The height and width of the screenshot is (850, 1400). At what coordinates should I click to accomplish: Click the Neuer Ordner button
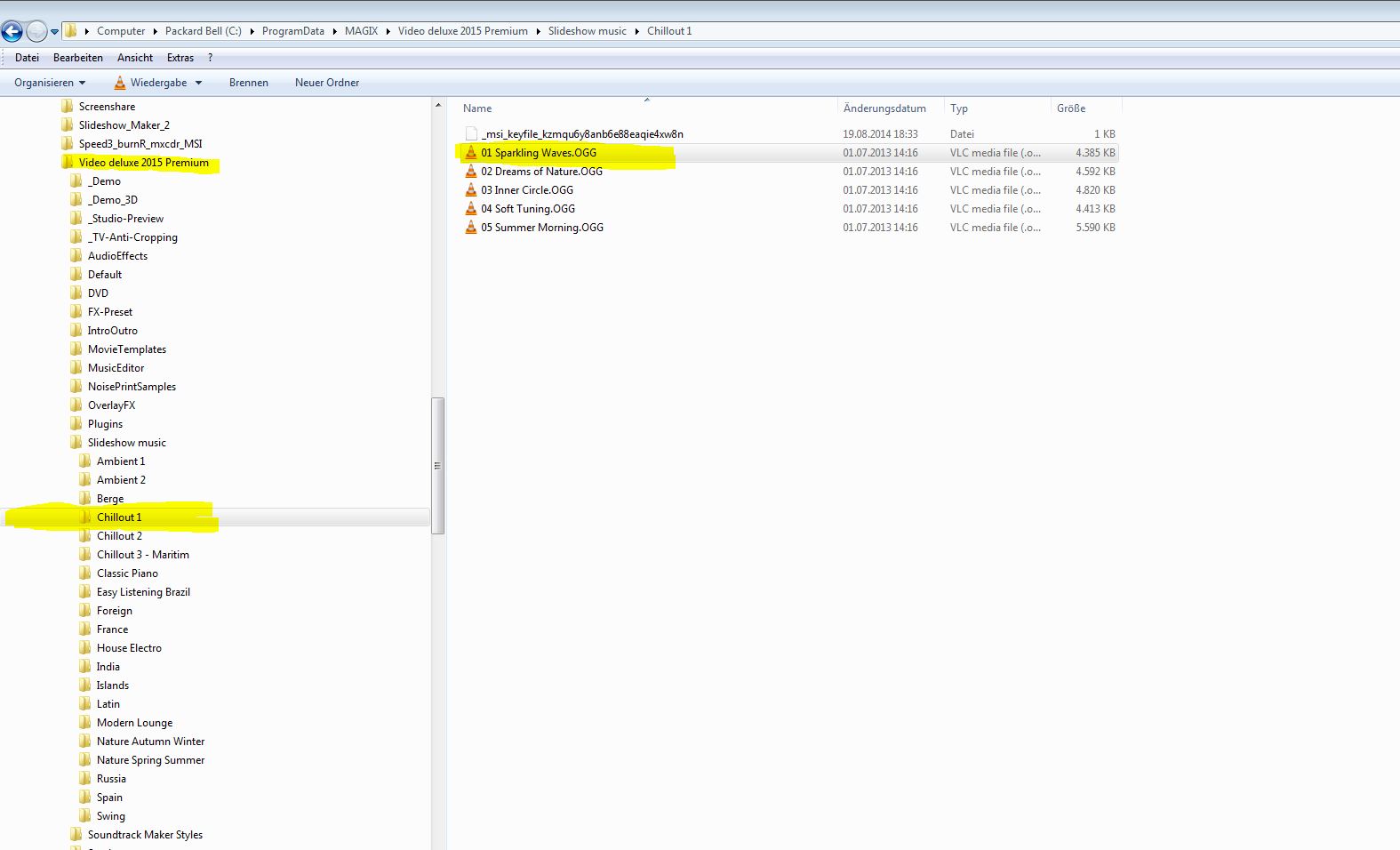(x=327, y=83)
